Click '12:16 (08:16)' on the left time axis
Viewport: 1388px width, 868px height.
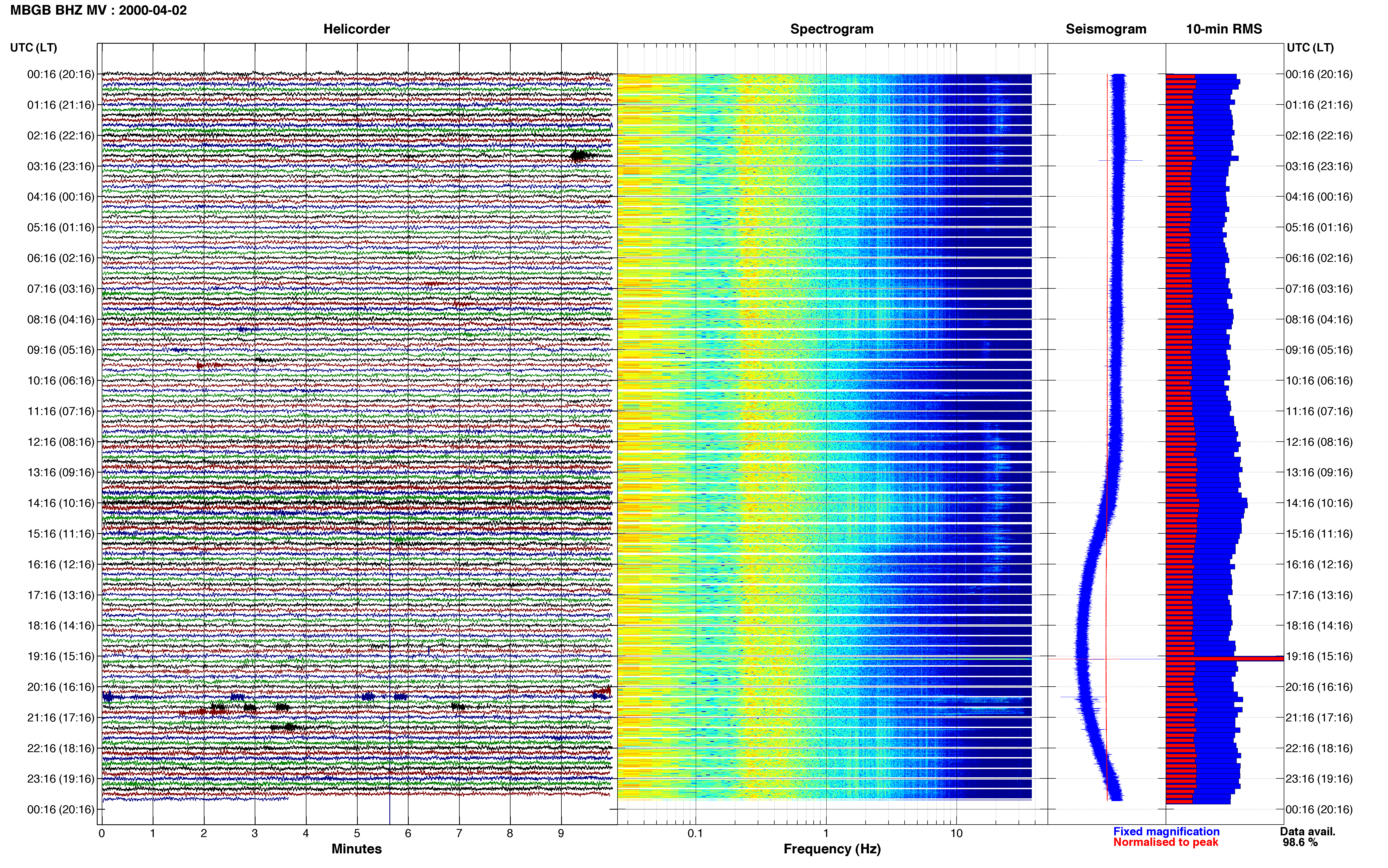click(61, 442)
